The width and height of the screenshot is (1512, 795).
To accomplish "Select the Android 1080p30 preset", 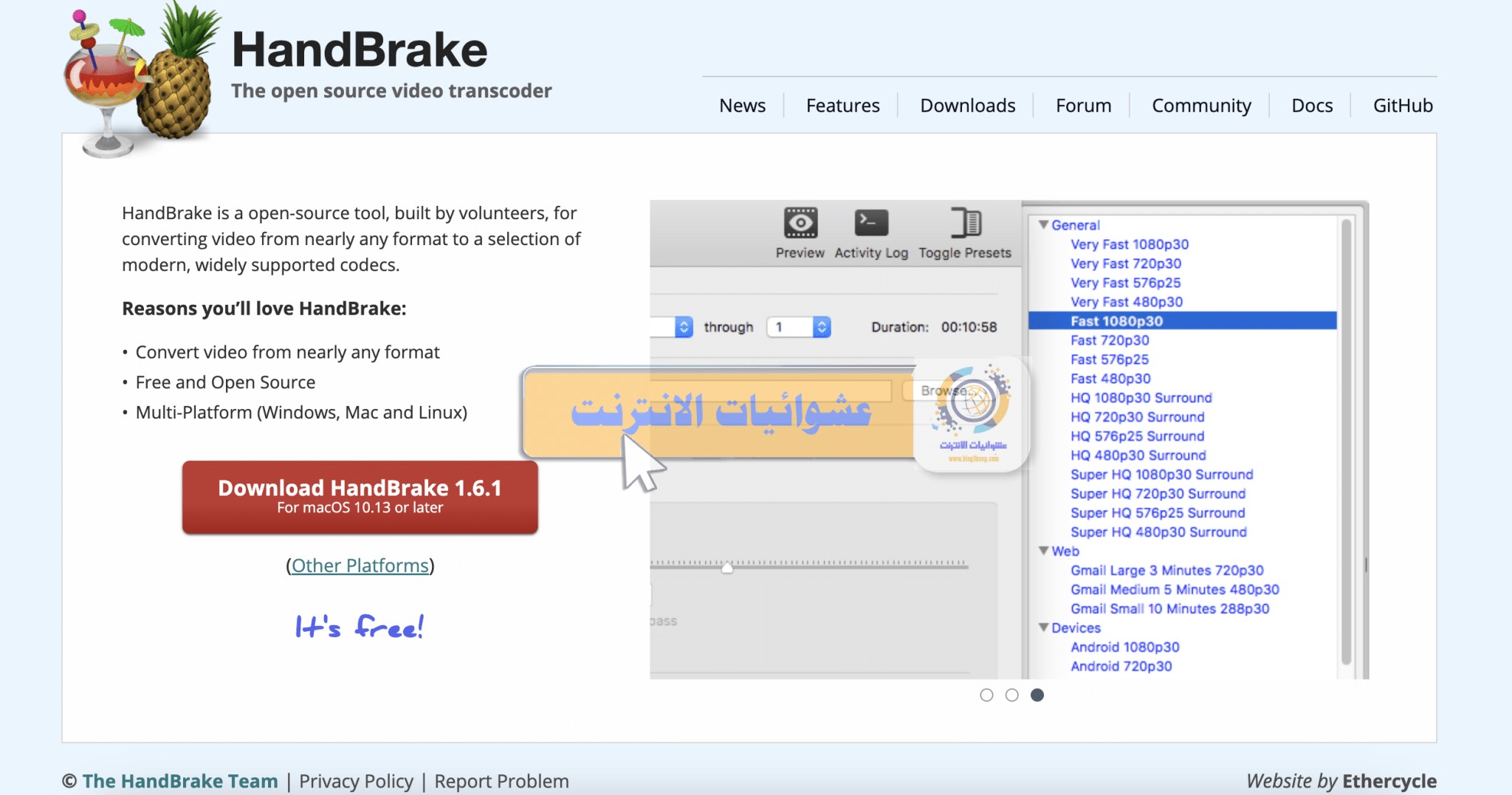I will click(1124, 647).
